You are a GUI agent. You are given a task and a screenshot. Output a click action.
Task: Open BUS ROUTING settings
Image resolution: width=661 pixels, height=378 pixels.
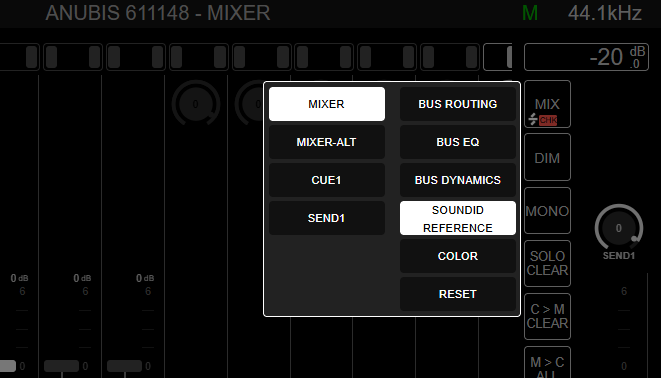(458, 104)
